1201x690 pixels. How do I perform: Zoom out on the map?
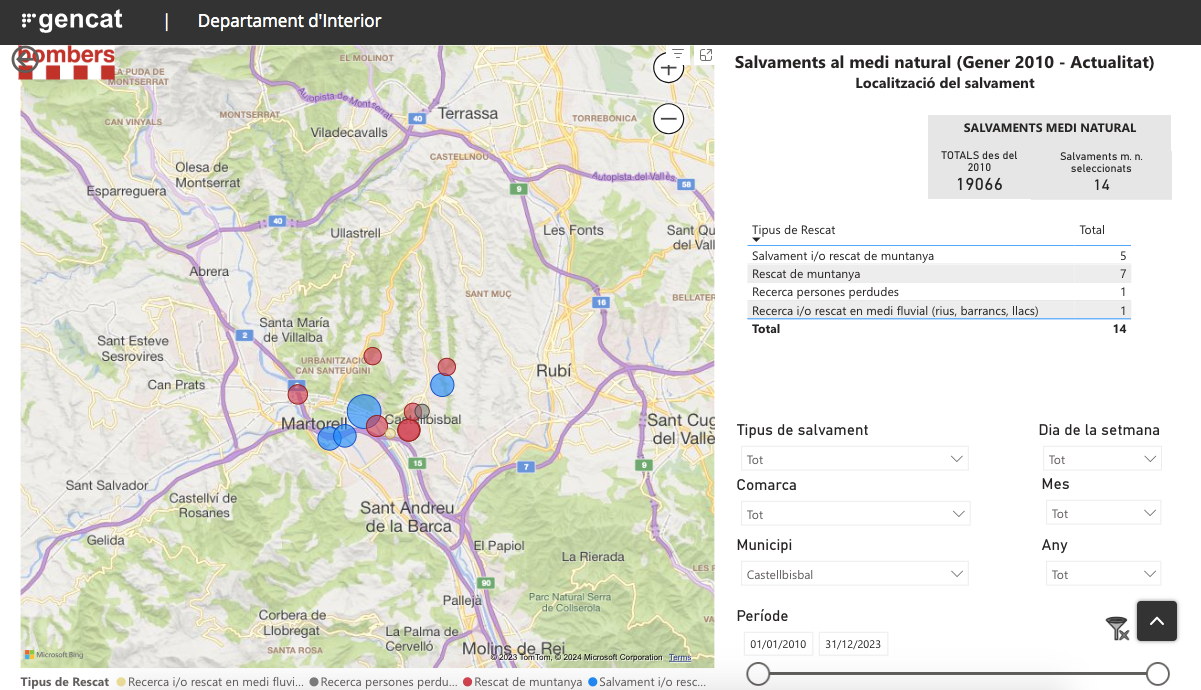668,119
